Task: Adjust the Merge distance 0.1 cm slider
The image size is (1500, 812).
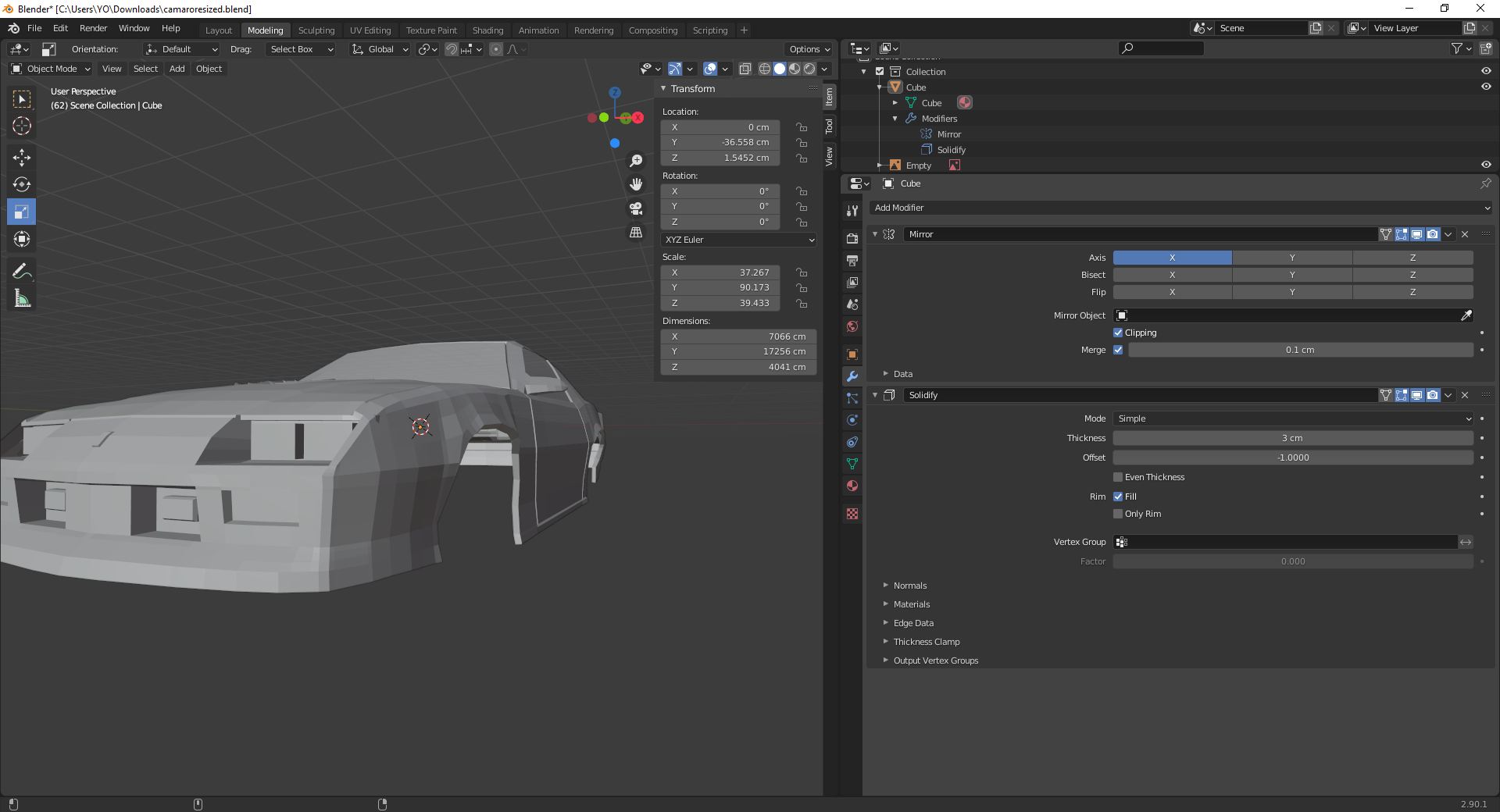Action: (1301, 350)
